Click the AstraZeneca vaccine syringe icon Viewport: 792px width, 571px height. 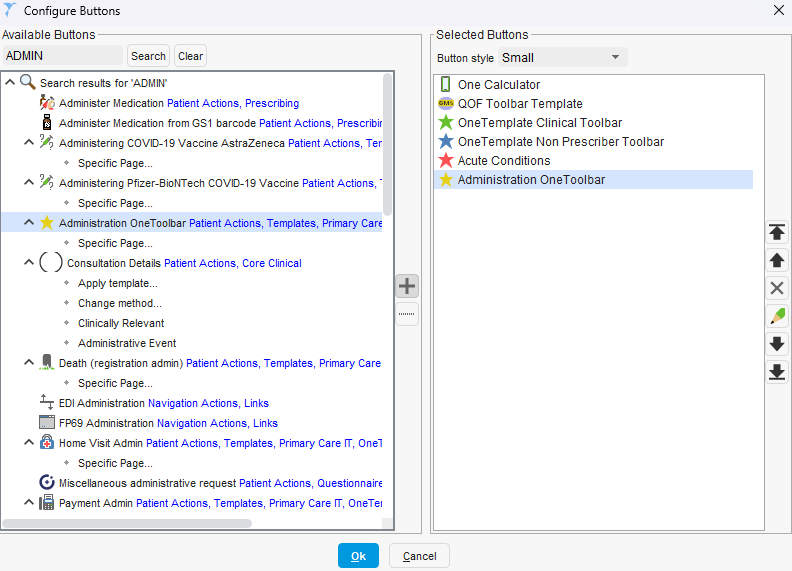click(x=46, y=142)
